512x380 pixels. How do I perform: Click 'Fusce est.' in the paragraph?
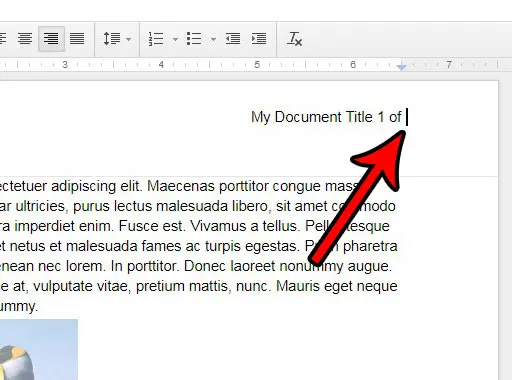(x=151, y=226)
